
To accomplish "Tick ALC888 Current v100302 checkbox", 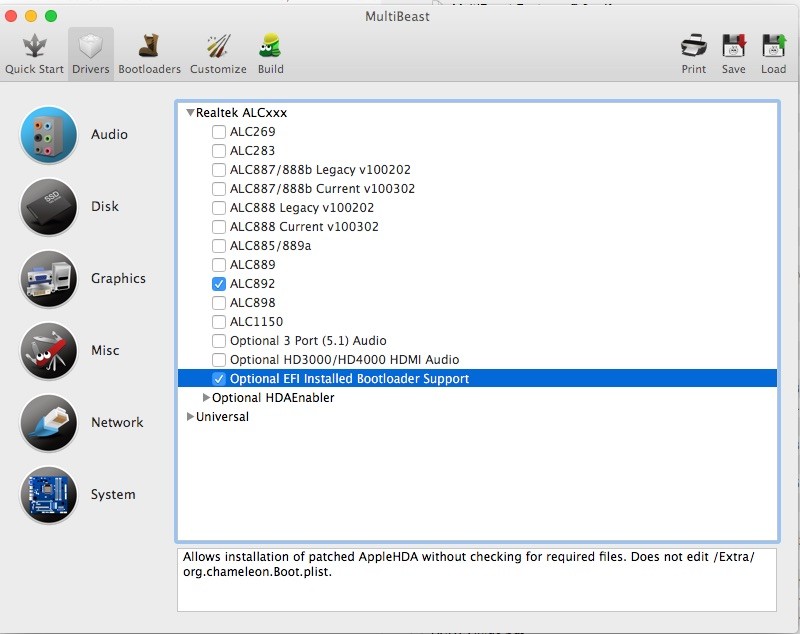I will (219, 226).
